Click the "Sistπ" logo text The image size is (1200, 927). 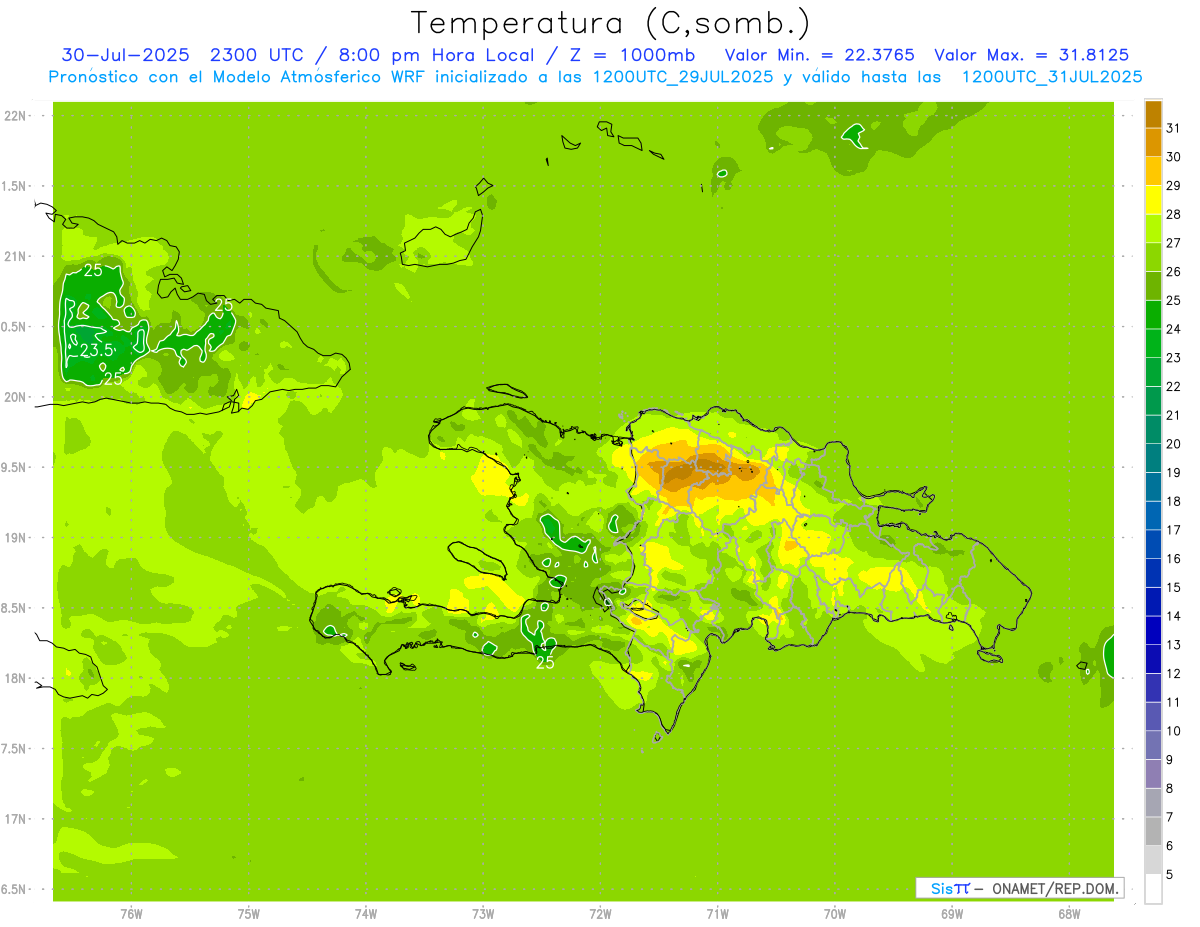pyautogui.click(x=950, y=888)
